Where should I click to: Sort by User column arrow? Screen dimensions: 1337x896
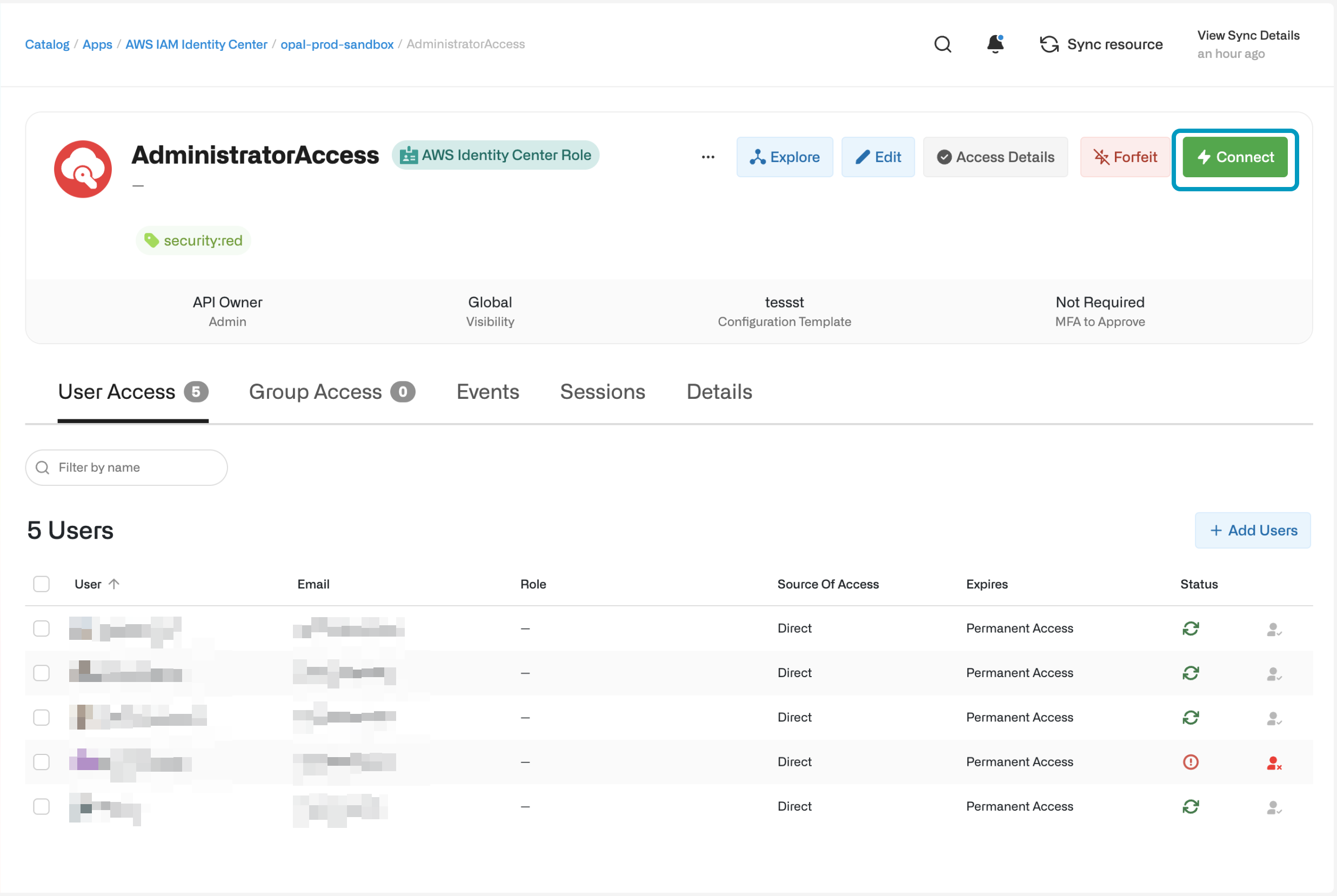click(x=113, y=584)
